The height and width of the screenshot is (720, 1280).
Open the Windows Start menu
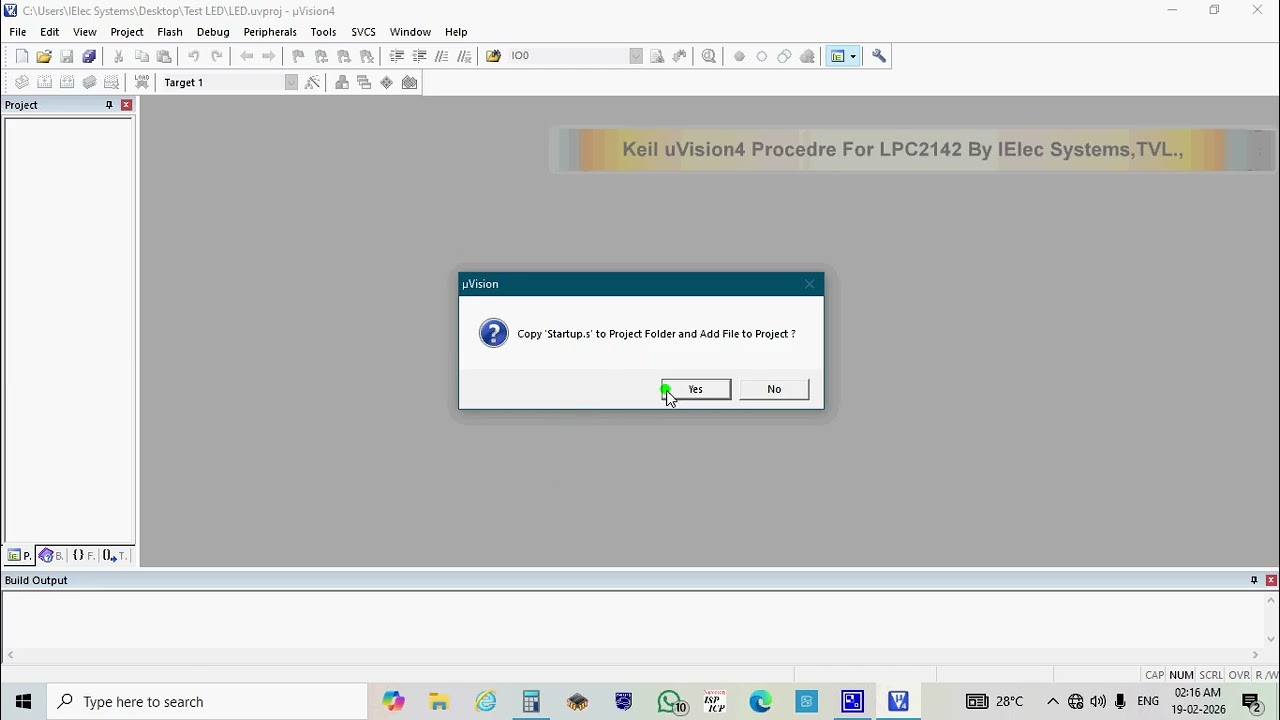(24, 702)
